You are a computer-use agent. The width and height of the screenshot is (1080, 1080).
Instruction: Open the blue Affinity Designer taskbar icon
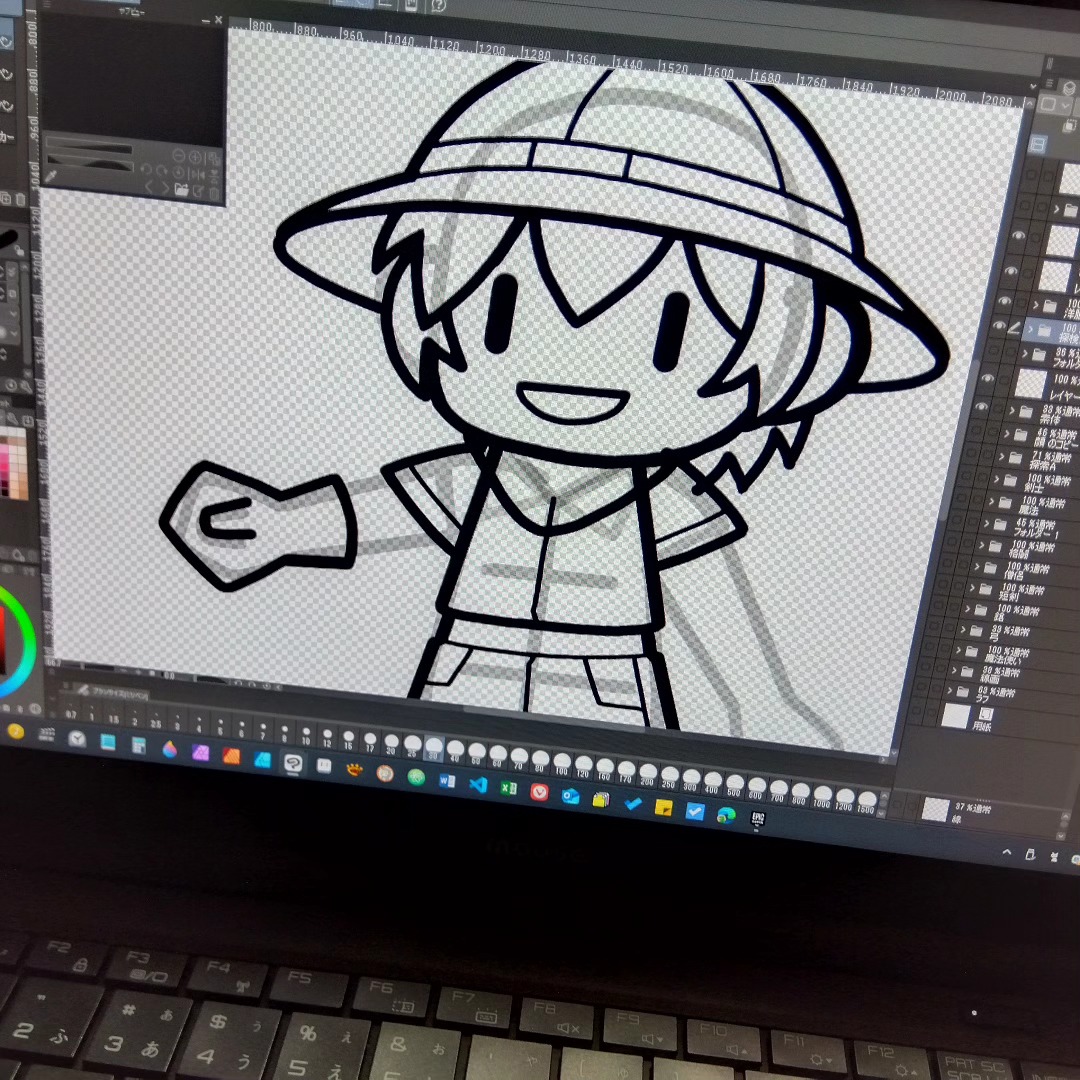pyautogui.click(x=262, y=759)
